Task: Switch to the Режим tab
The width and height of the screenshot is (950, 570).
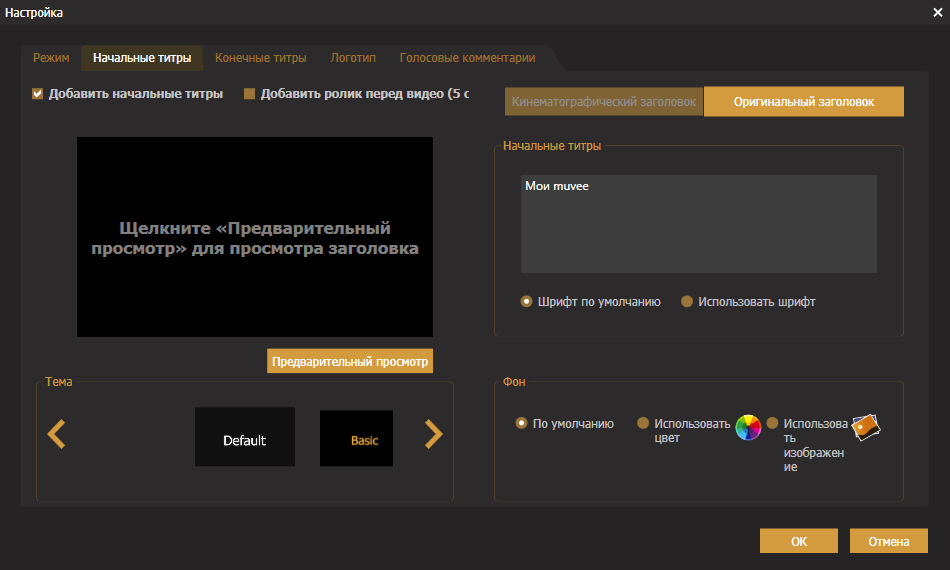Action: coord(51,58)
